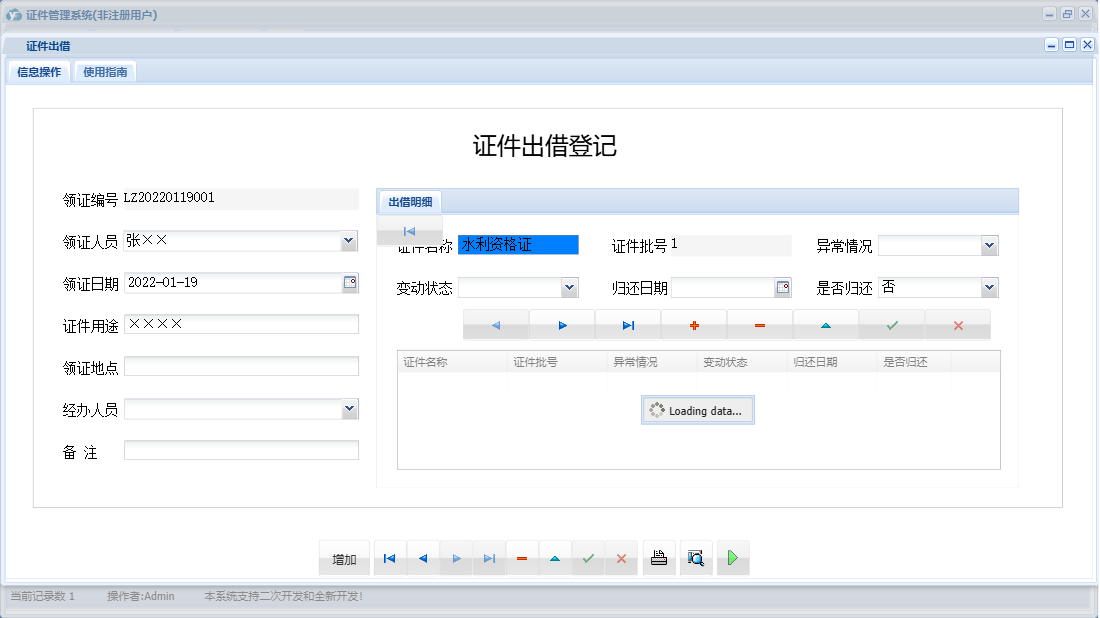
Task: Click the 增加 button to add a record
Action: click(x=344, y=558)
